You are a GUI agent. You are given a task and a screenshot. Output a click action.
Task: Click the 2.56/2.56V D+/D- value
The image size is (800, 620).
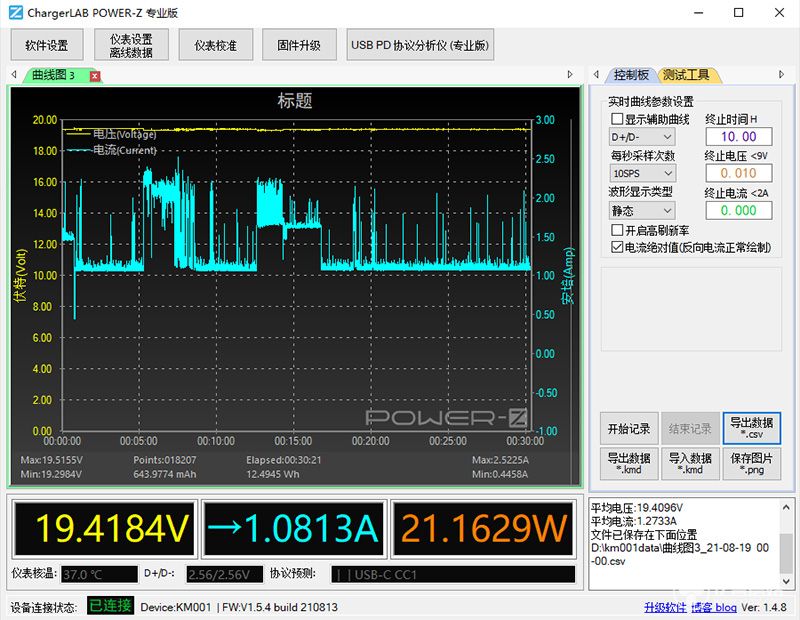pyautogui.click(x=224, y=575)
